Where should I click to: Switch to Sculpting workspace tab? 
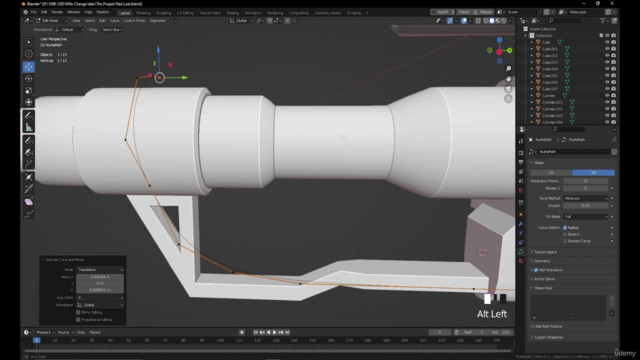tap(164, 13)
